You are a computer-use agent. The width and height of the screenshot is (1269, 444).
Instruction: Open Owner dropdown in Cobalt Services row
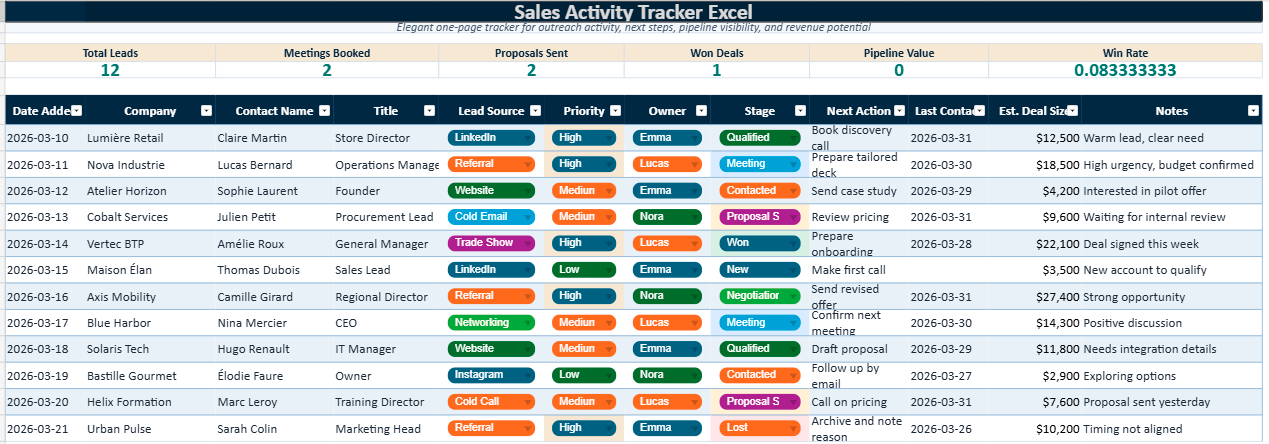point(693,217)
